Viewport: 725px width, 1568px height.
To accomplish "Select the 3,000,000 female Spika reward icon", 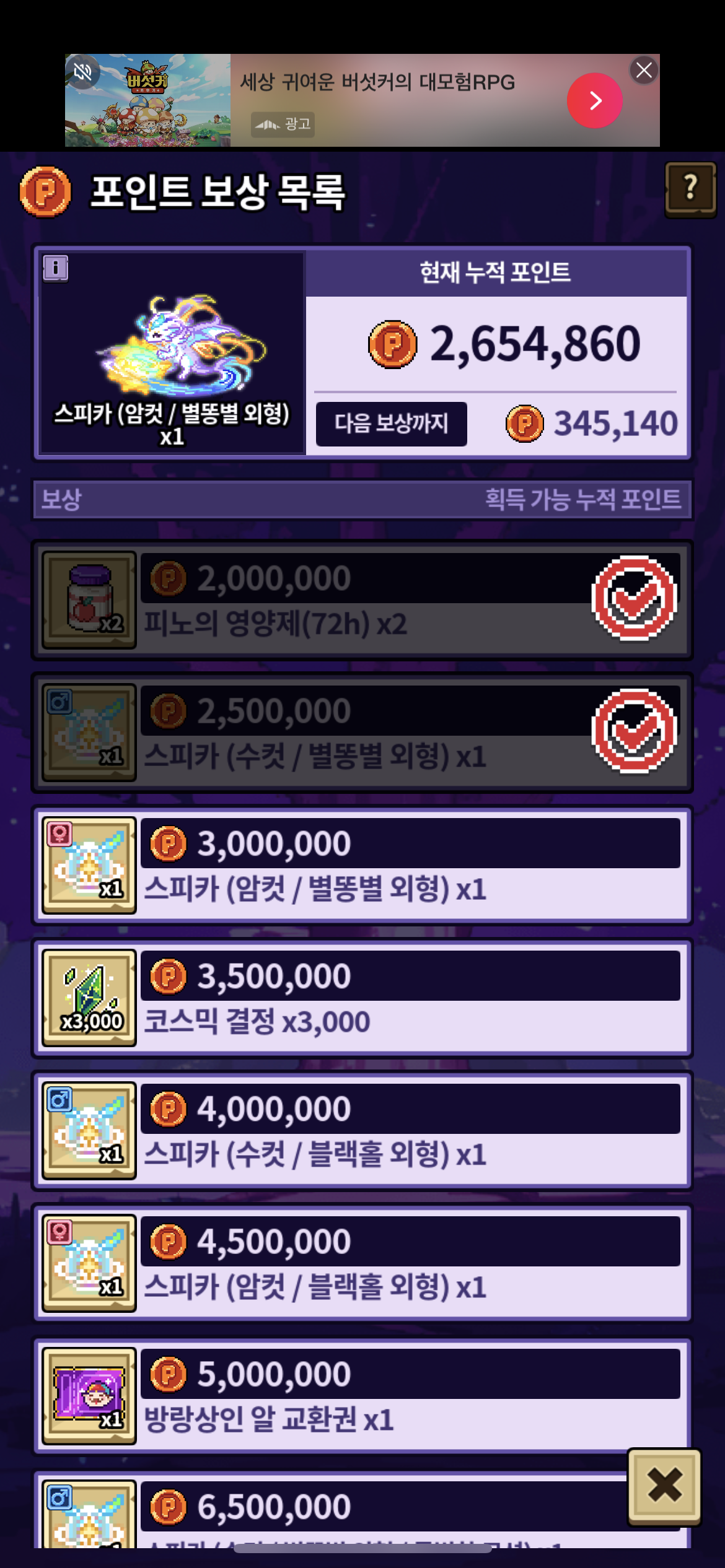I will pyautogui.click(x=89, y=865).
